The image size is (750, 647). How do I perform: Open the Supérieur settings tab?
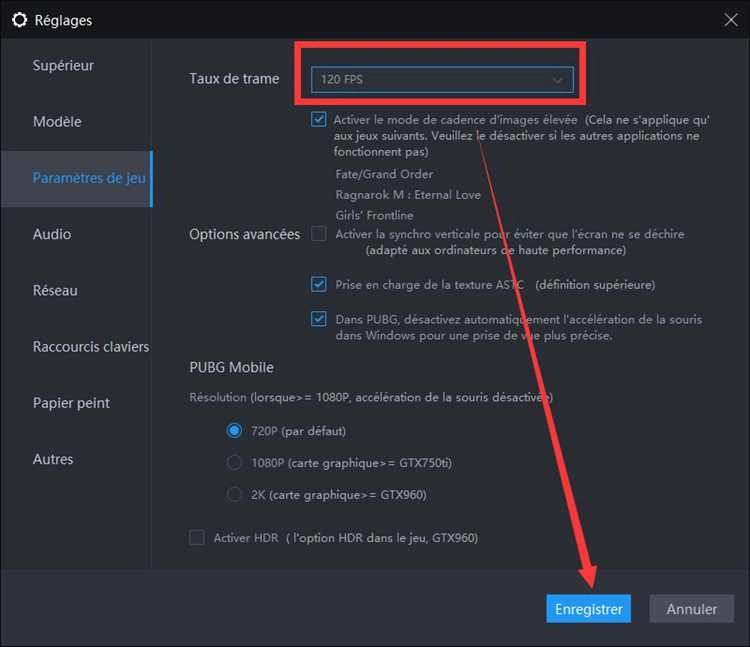coord(63,66)
